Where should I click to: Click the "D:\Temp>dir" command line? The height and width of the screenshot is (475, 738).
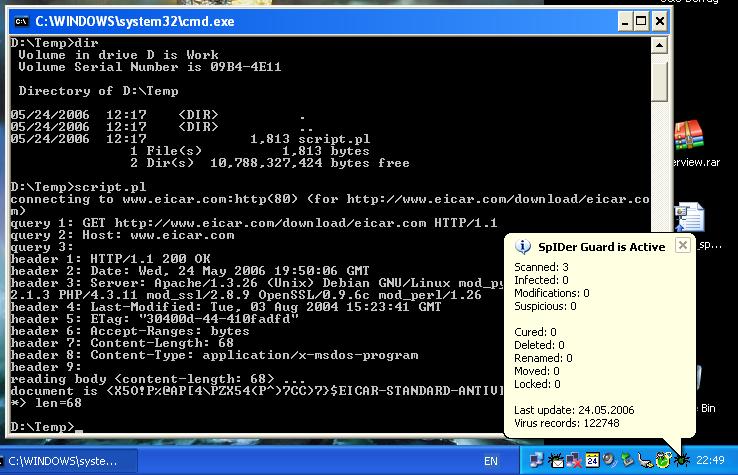click(55, 43)
